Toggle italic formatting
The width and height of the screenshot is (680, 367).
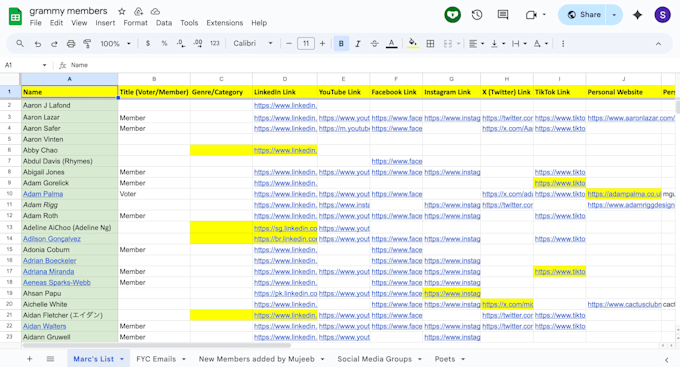pyautogui.click(x=358, y=43)
